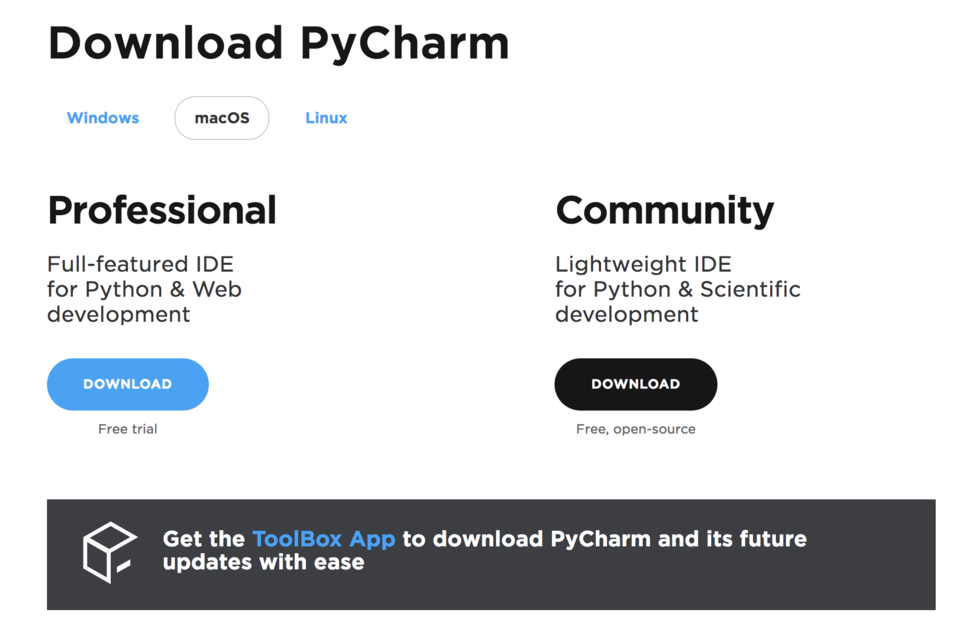This screenshot has width=966, height=631.
Task: Download the Community edition
Action: tap(636, 384)
